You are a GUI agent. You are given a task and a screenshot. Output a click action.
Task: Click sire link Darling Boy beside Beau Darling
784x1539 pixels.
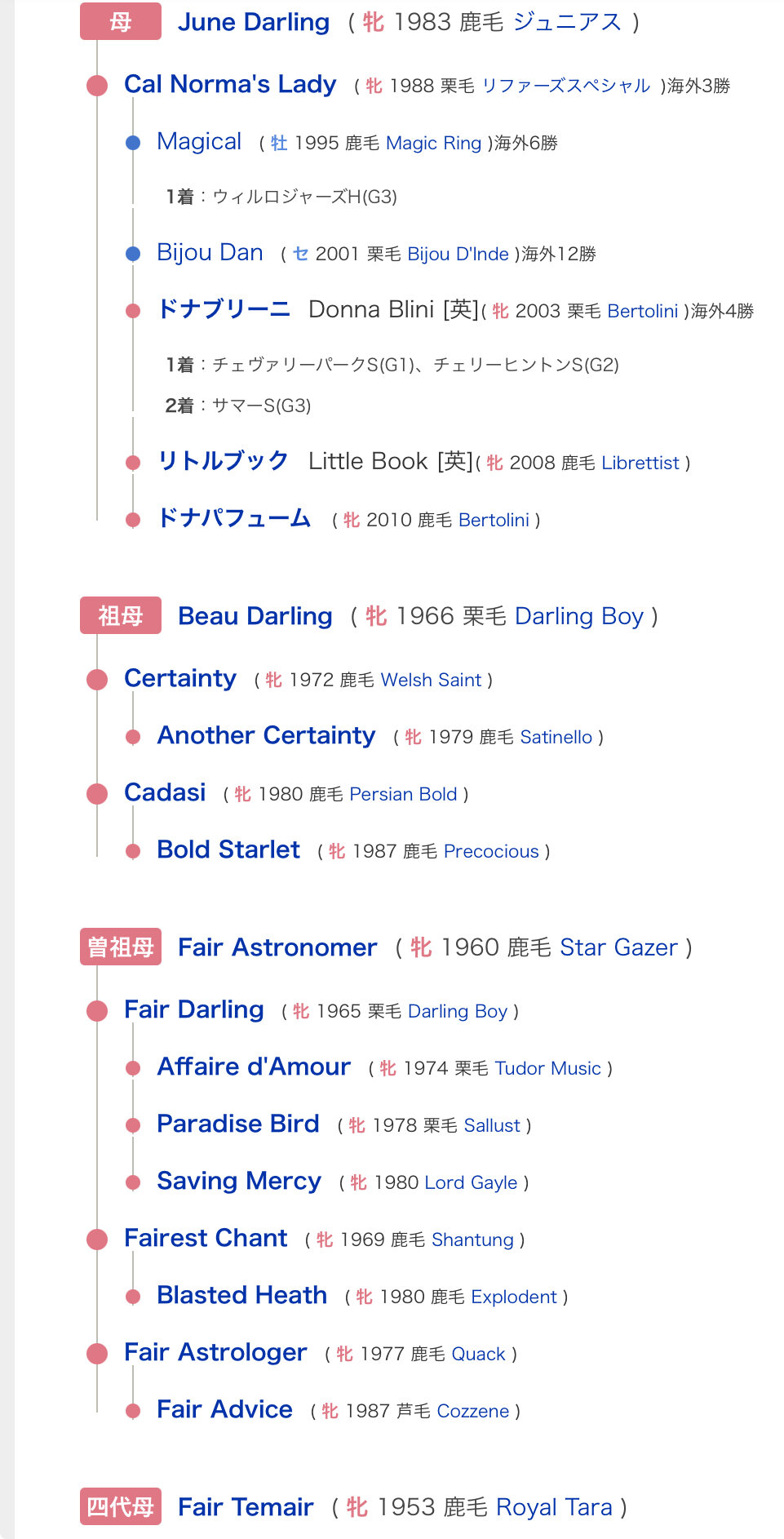[x=579, y=616]
